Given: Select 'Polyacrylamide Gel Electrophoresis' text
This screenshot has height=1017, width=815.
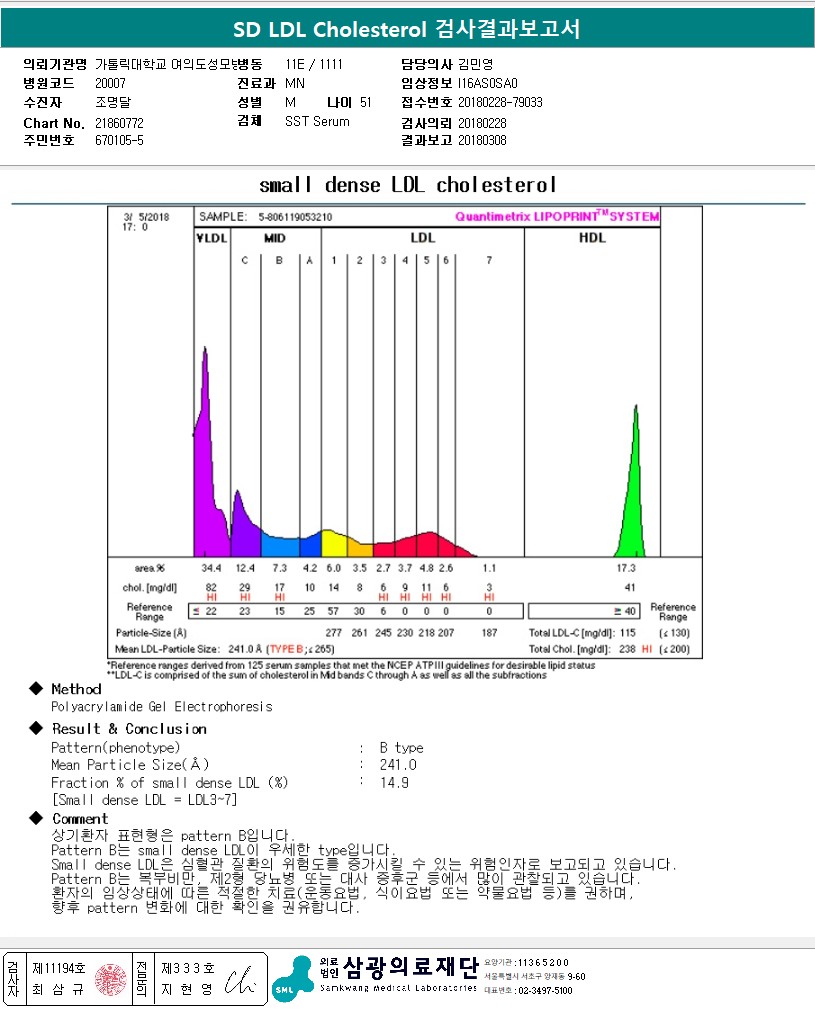Looking at the screenshot, I should click(x=162, y=707).
